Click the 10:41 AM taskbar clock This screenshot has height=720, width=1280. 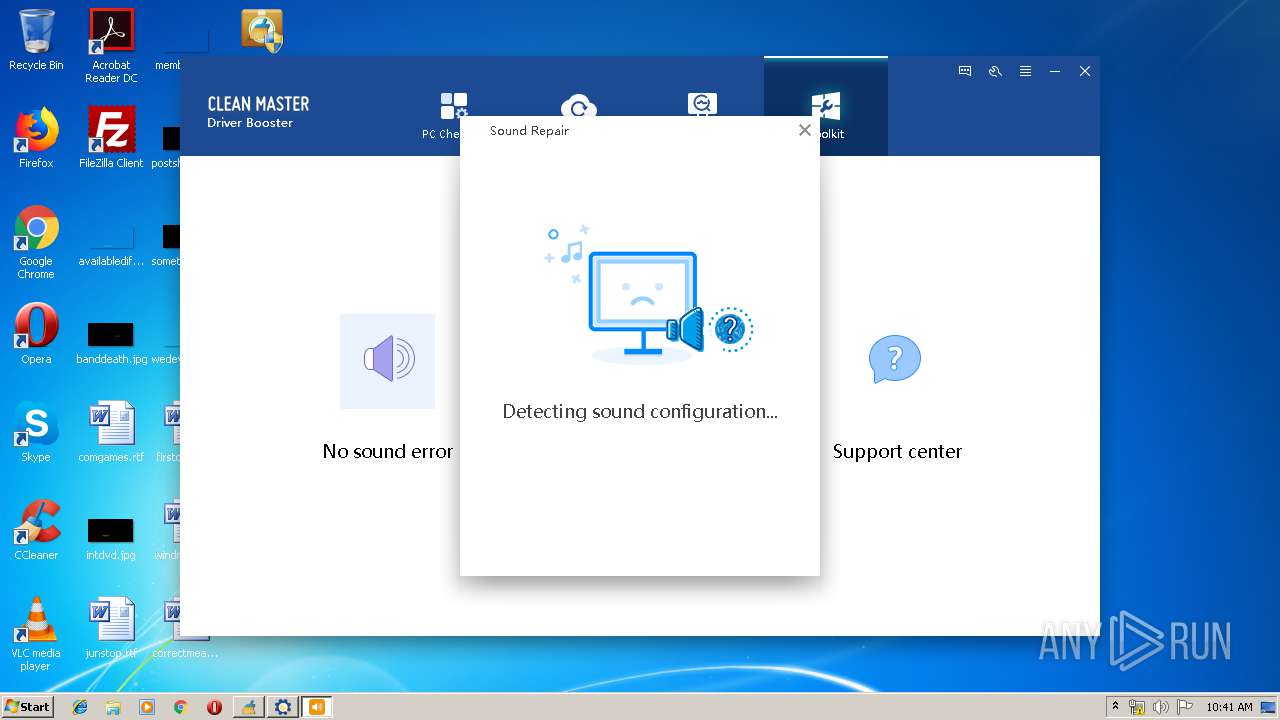[1229, 707]
